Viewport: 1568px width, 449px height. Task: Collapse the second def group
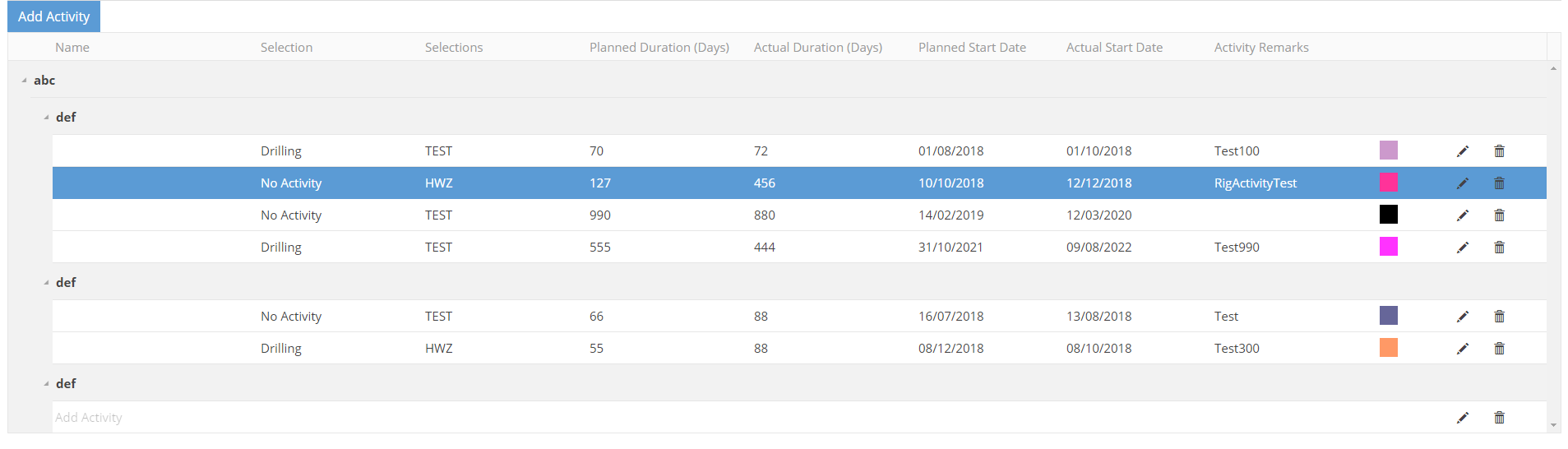pos(46,283)
